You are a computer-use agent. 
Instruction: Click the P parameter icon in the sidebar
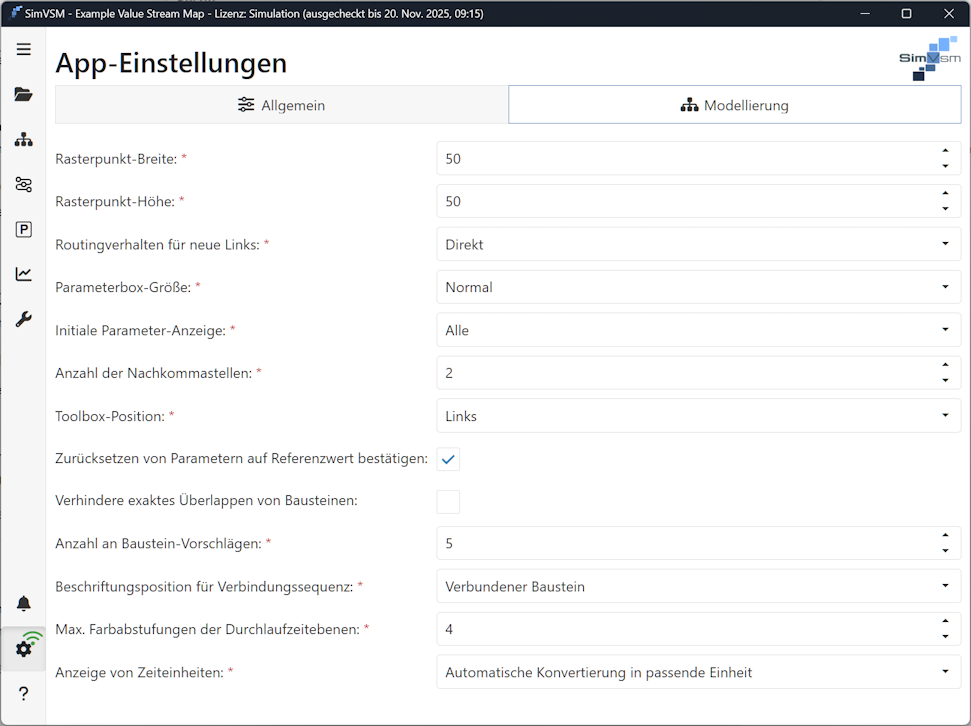(x=23, y=229)
